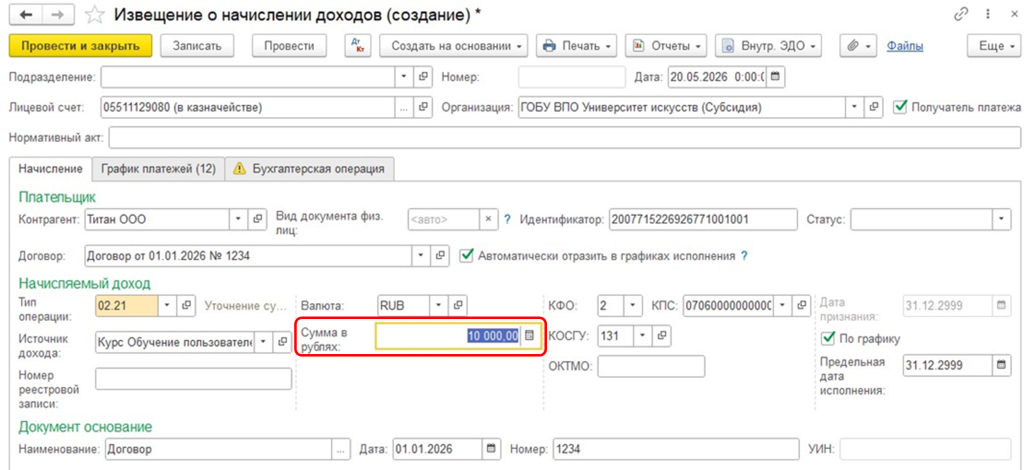Open Контрагент record with open icon
This screenshot has height=470, width=1024.
pyautogui.click(x=257, y=219)
